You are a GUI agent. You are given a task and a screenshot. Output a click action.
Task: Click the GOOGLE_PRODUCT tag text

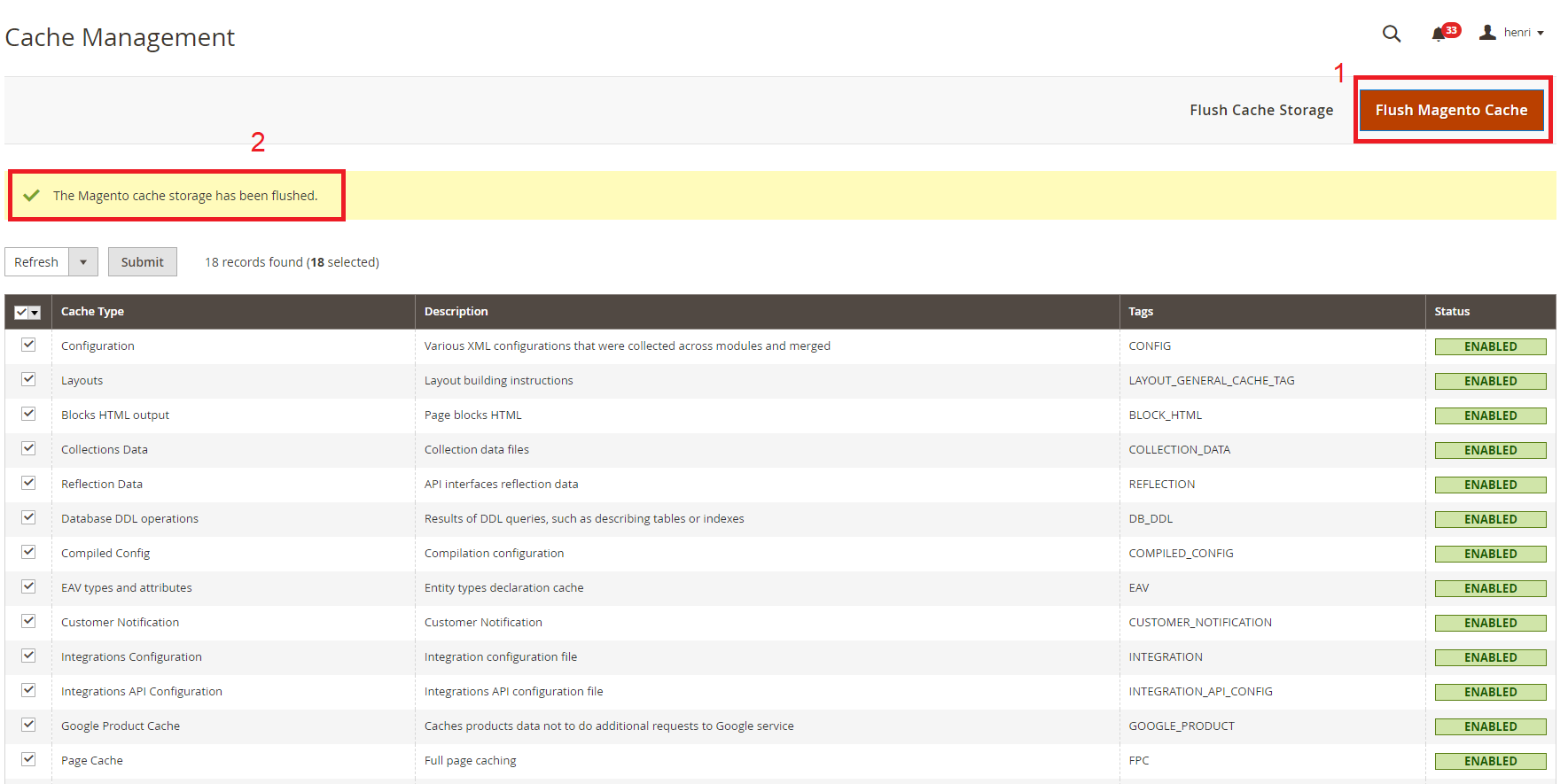1182,726
